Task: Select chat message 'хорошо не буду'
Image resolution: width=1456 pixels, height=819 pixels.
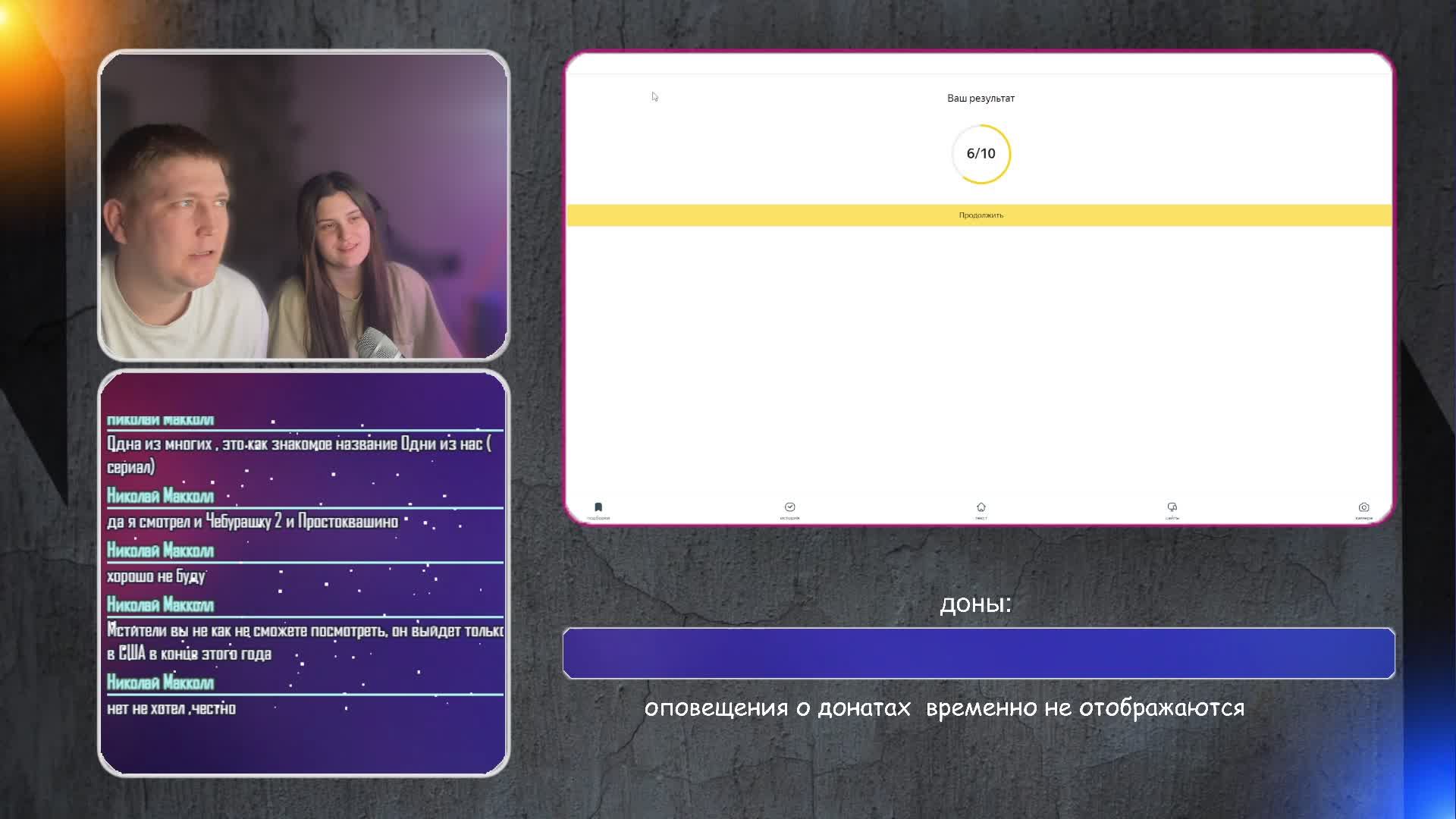Action: [156, 576]
